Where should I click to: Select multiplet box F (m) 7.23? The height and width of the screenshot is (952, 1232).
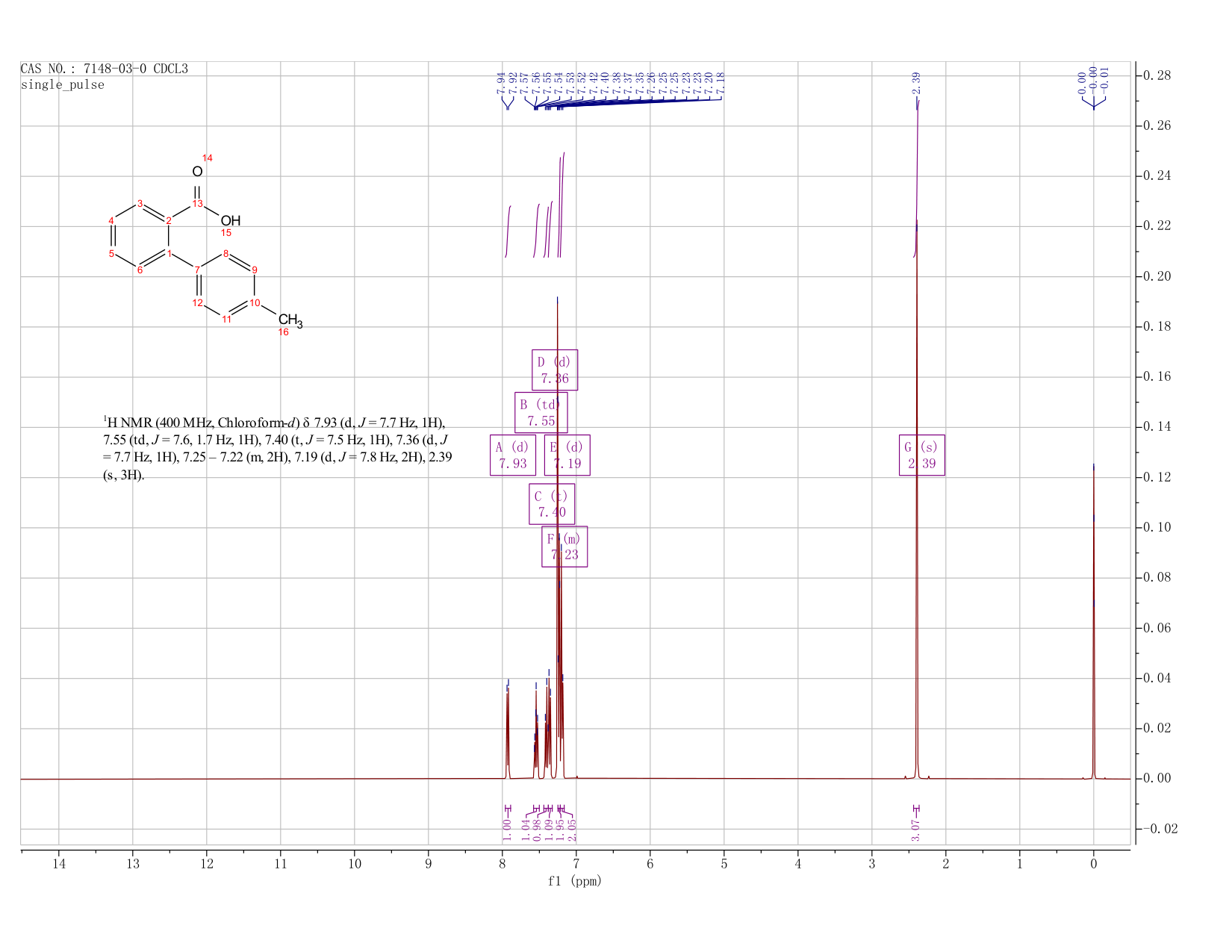[x=564, y=547]
